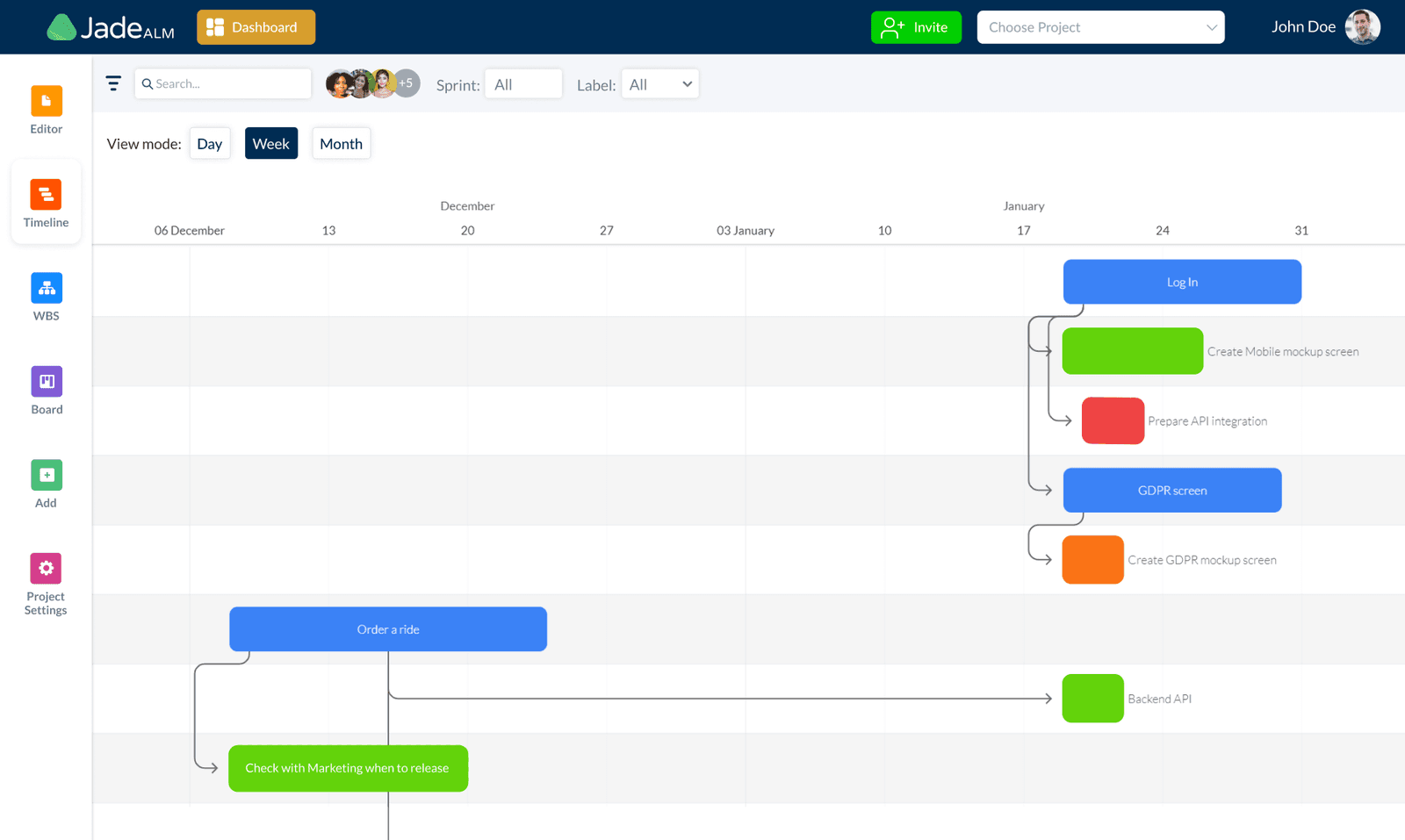Select the red Prepare API integration block
Image resolution: width=1405 pixels, height=840 pixels.
pyautogui.click(x=1113, y=420)
